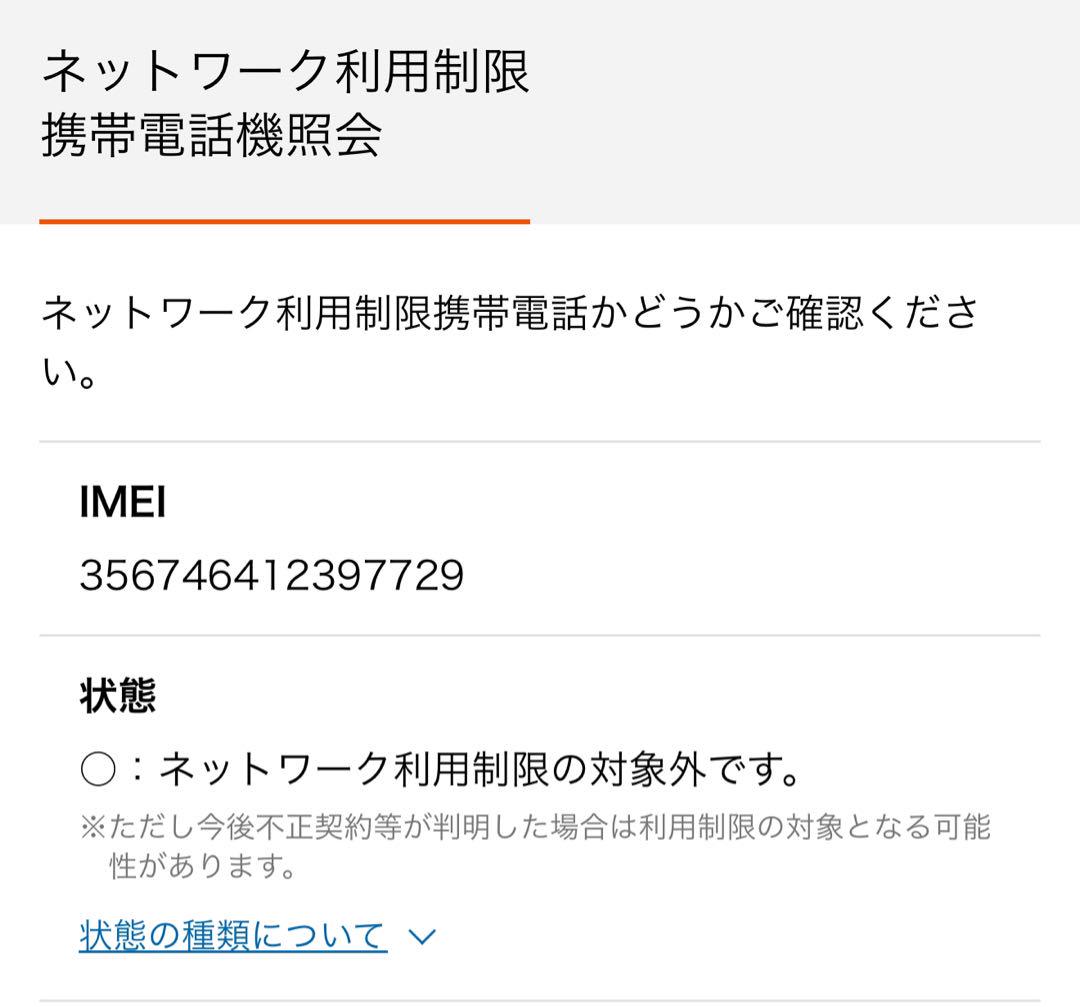The height and width of the screenshot is (1007, 1080).
Task: Click the bottom divider below the 状態の種類 link
Action: (x=539, y=1000)
